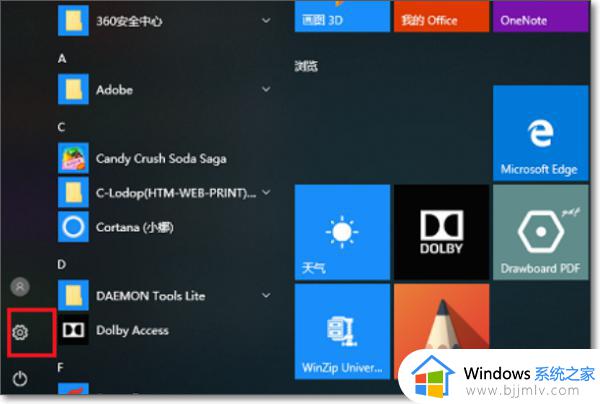Open the Microsoft Edge tile
This screenshot has width=600, height=404.
(x=540, y=133)
